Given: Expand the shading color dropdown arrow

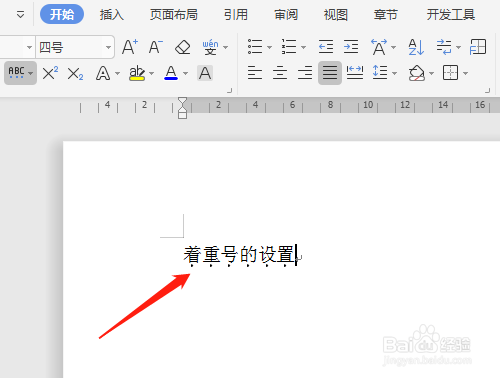Looking at the screenshot, I should (431, 73).
